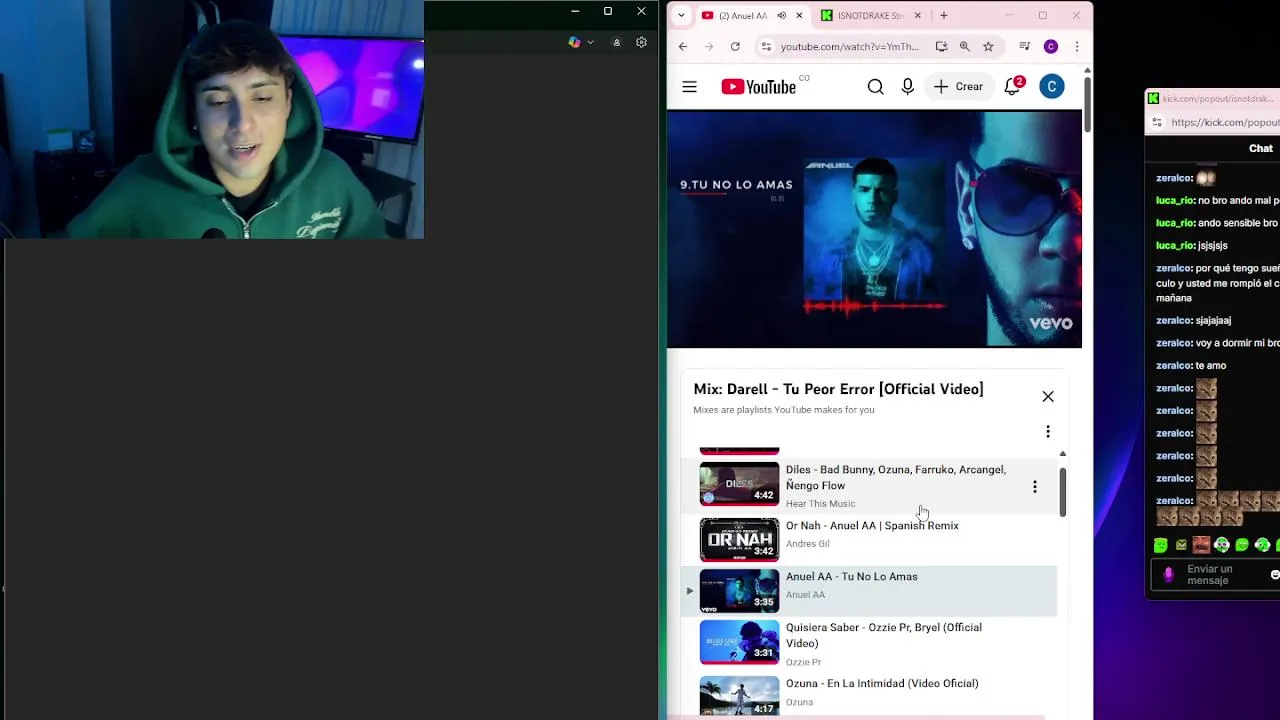Image resolution: width=1280 pixels, height=720 pixels.
Task: Open the Mix playlist options menu
Action: tap(1048, 432)
